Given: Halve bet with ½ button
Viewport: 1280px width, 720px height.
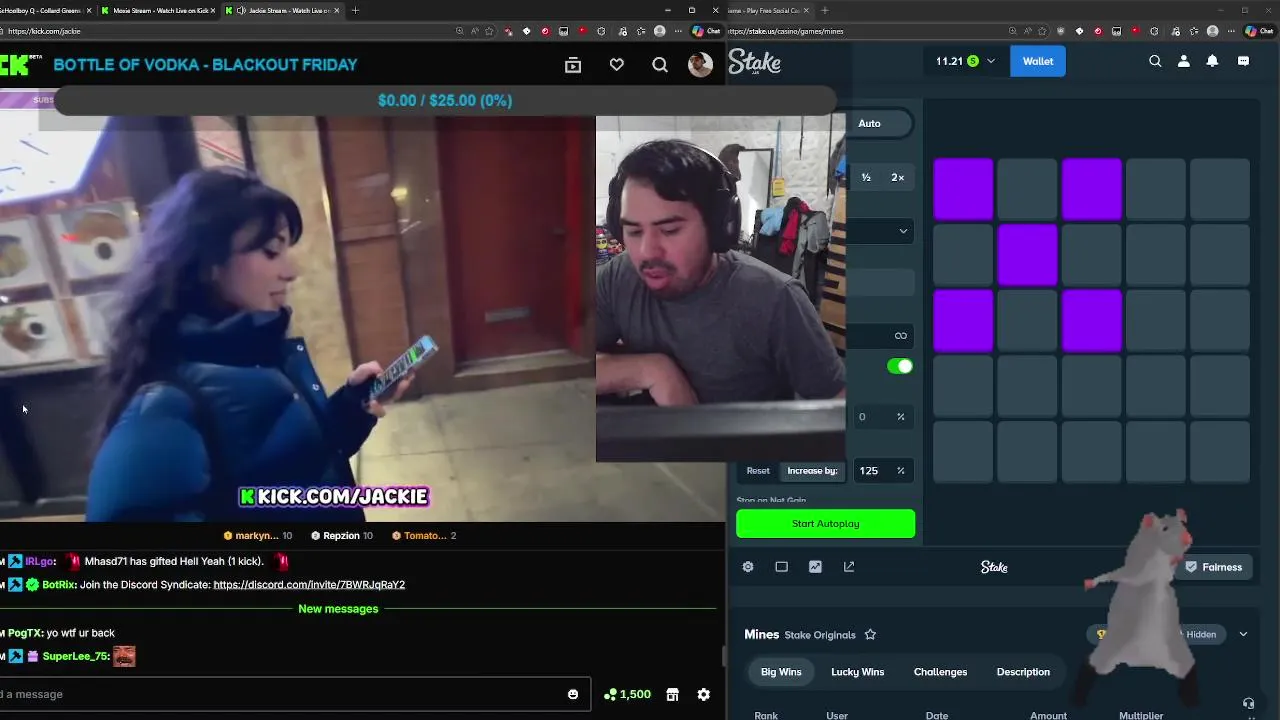Looking at the screenshot, I should coord(866,178).
